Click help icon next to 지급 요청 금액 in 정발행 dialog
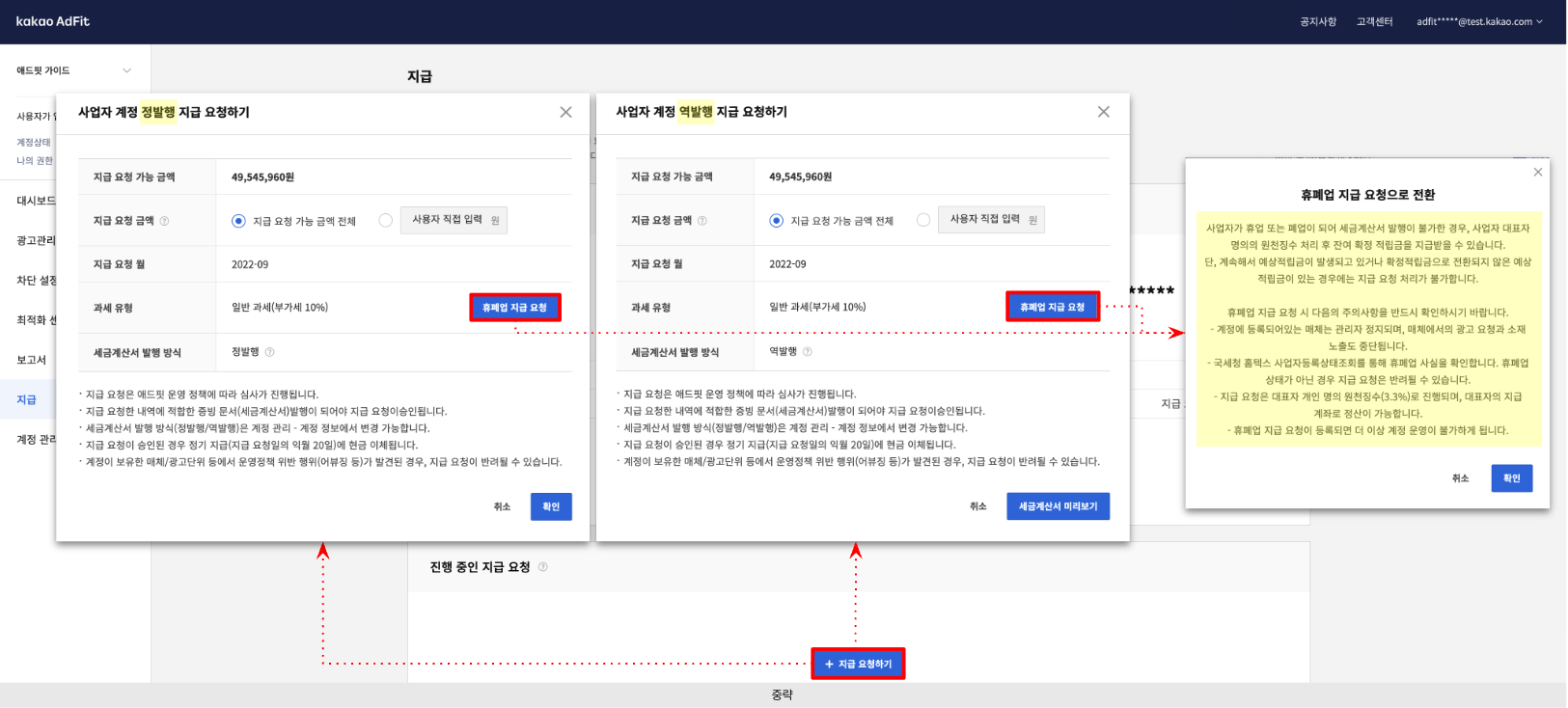This screenshot has height=708, width=1568. coord(164,221)
